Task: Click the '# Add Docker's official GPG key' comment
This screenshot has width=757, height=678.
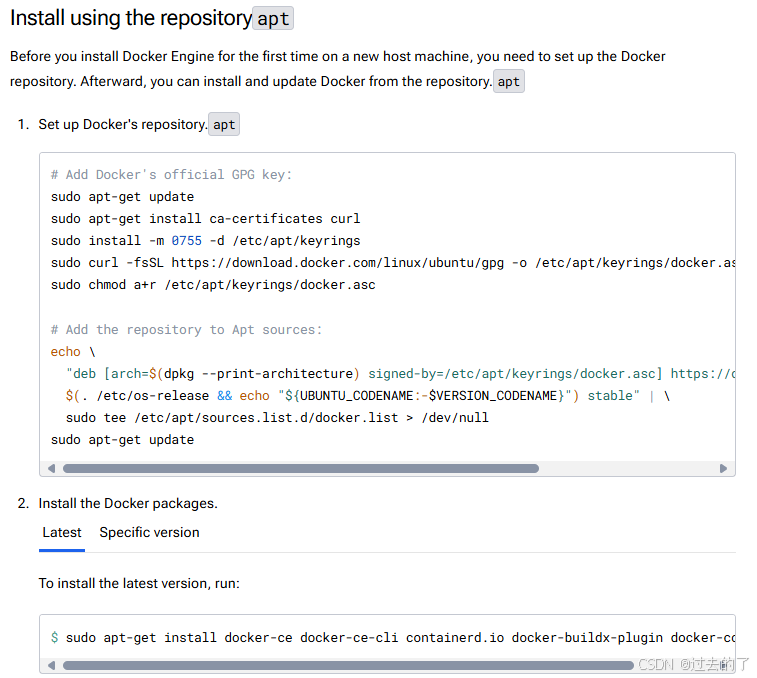Action: pyautogui.click(x=171, y=174)
